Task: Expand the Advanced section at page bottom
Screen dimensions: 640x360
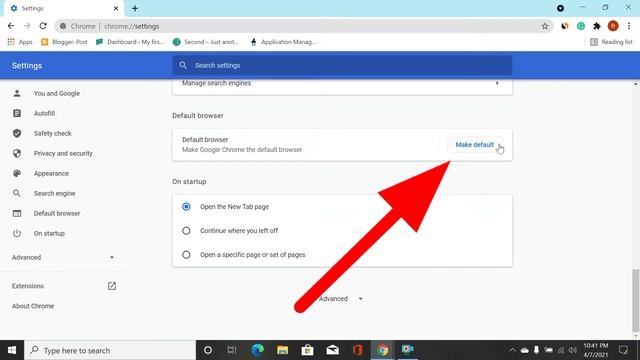Action: point(341,299)
